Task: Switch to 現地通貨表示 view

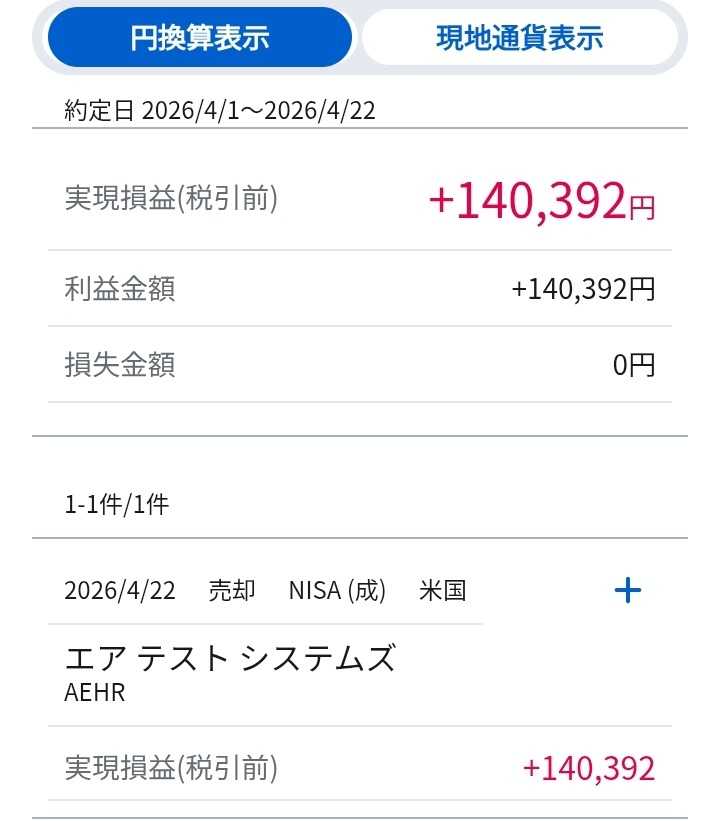Action: tap(519, 38)
